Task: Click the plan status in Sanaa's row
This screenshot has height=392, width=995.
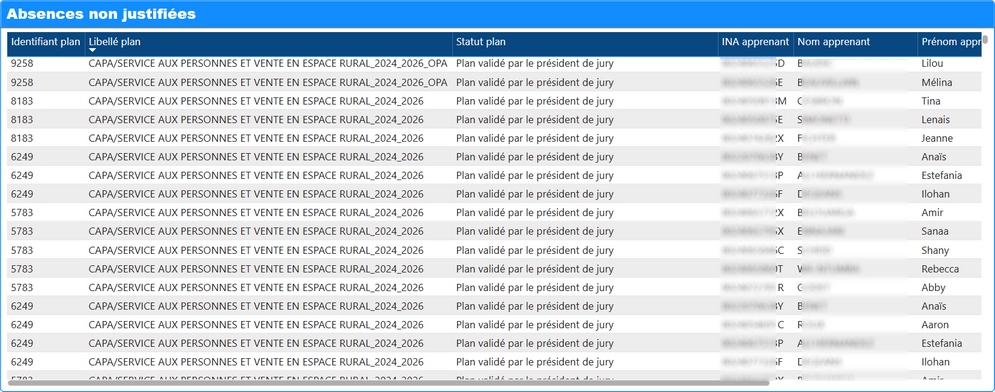Action: coord(535,231)
